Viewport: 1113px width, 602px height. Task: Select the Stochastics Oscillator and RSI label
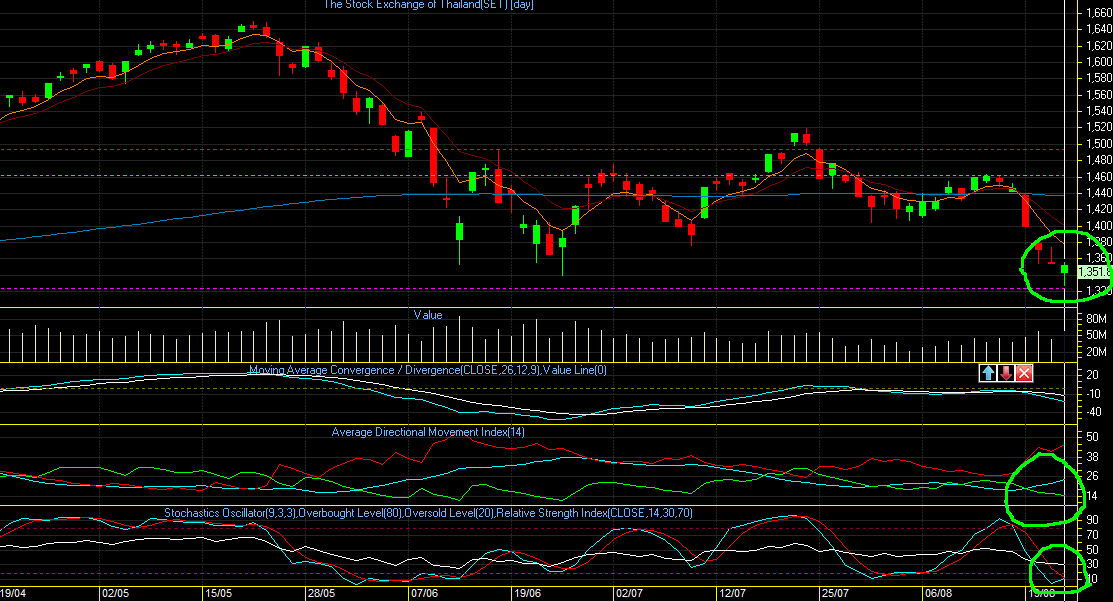pyautogui.click(x=428, y=513)
